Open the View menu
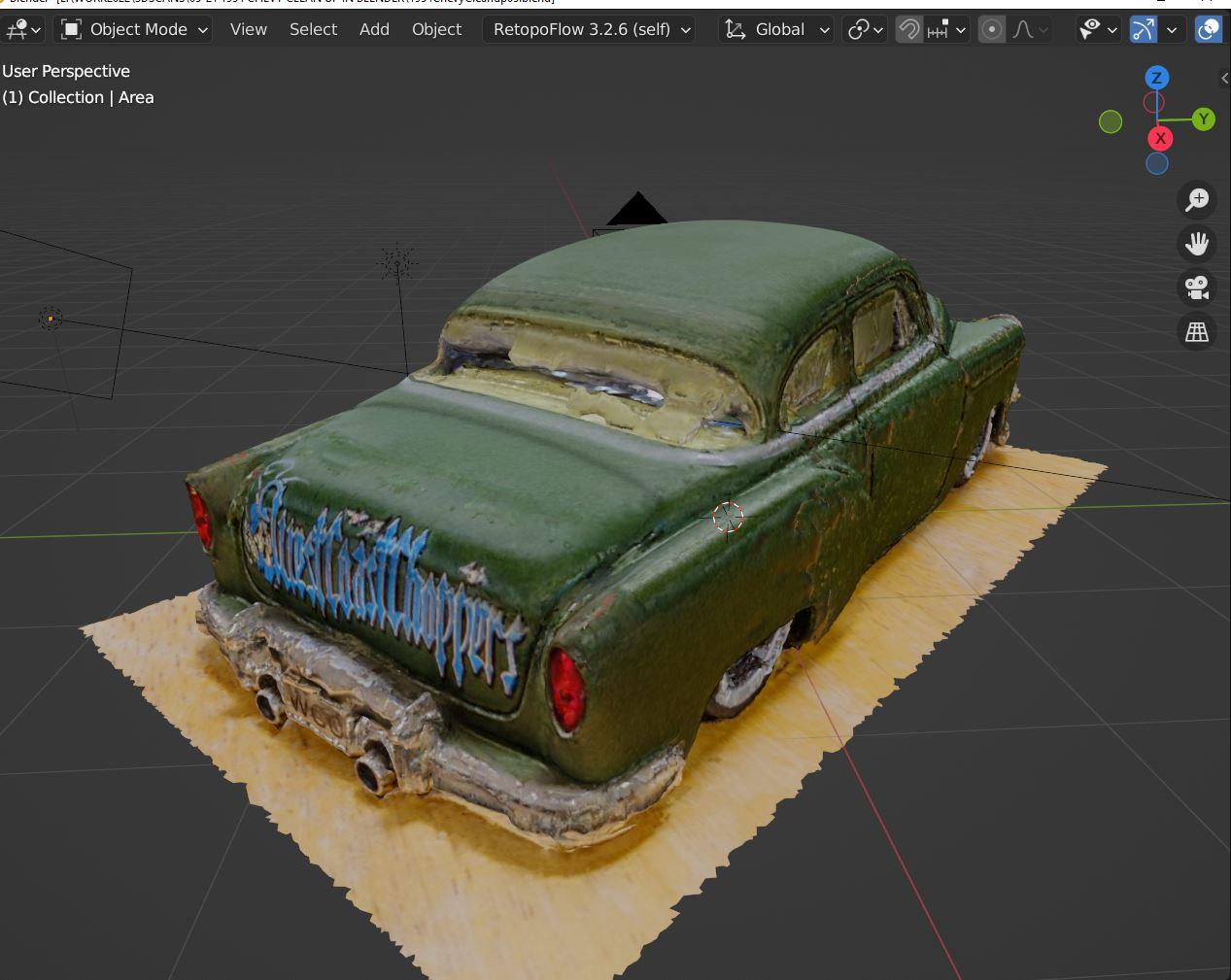1231x980 pixels. (x=249, y=29)
